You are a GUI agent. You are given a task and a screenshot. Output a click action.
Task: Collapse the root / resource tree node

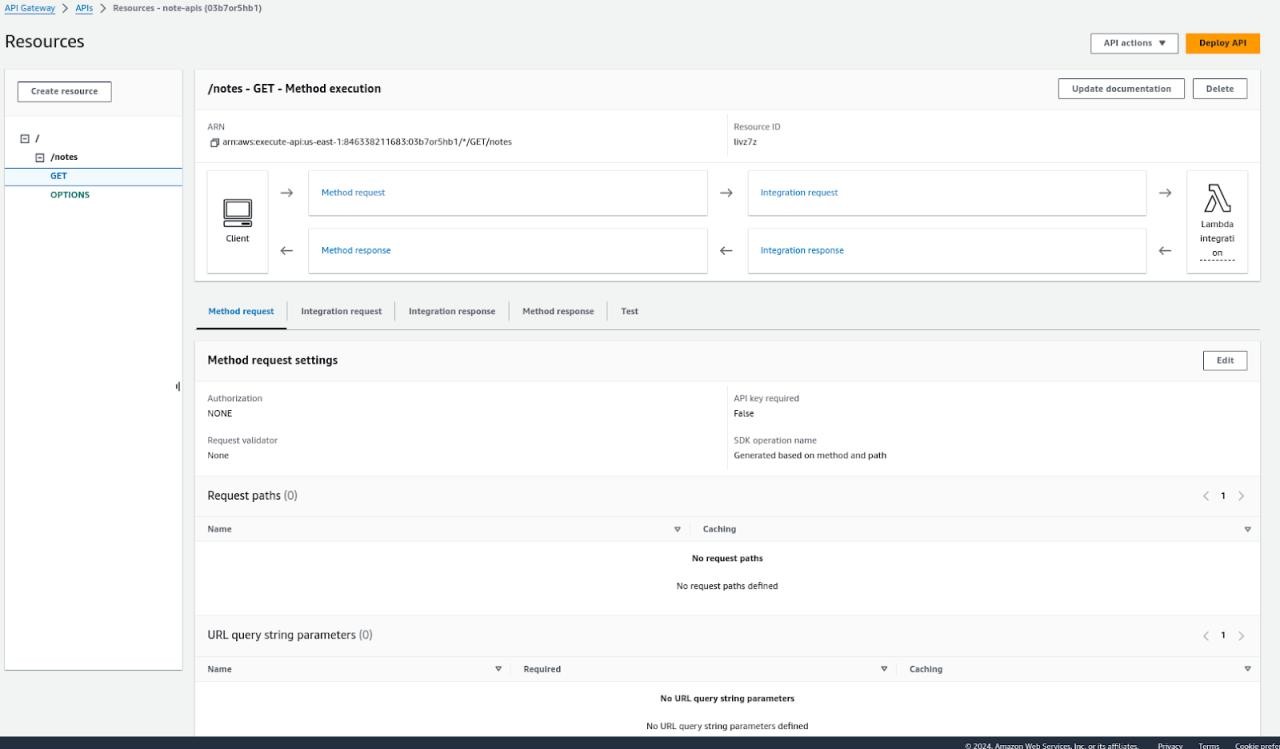25,139
